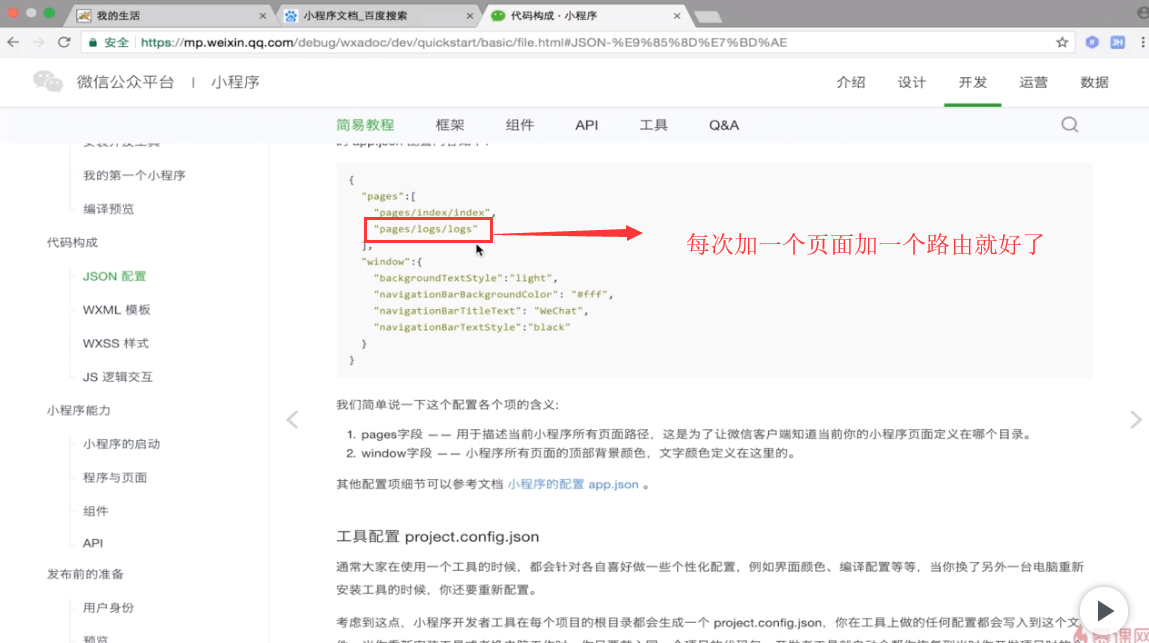Screen dimensions: 1149x643
Task: Open the JH extension icon
Action: coord(1117,43)
